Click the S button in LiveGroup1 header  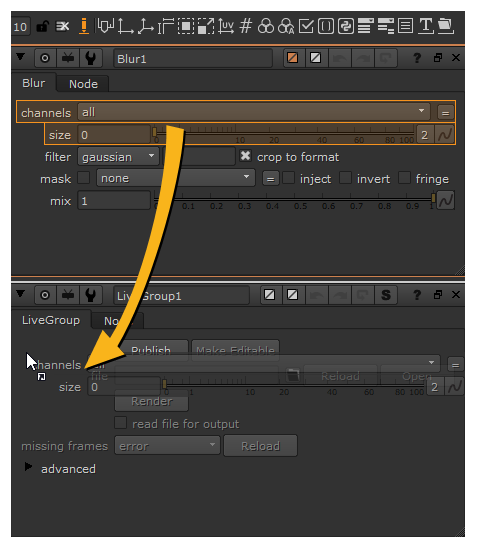386,295
